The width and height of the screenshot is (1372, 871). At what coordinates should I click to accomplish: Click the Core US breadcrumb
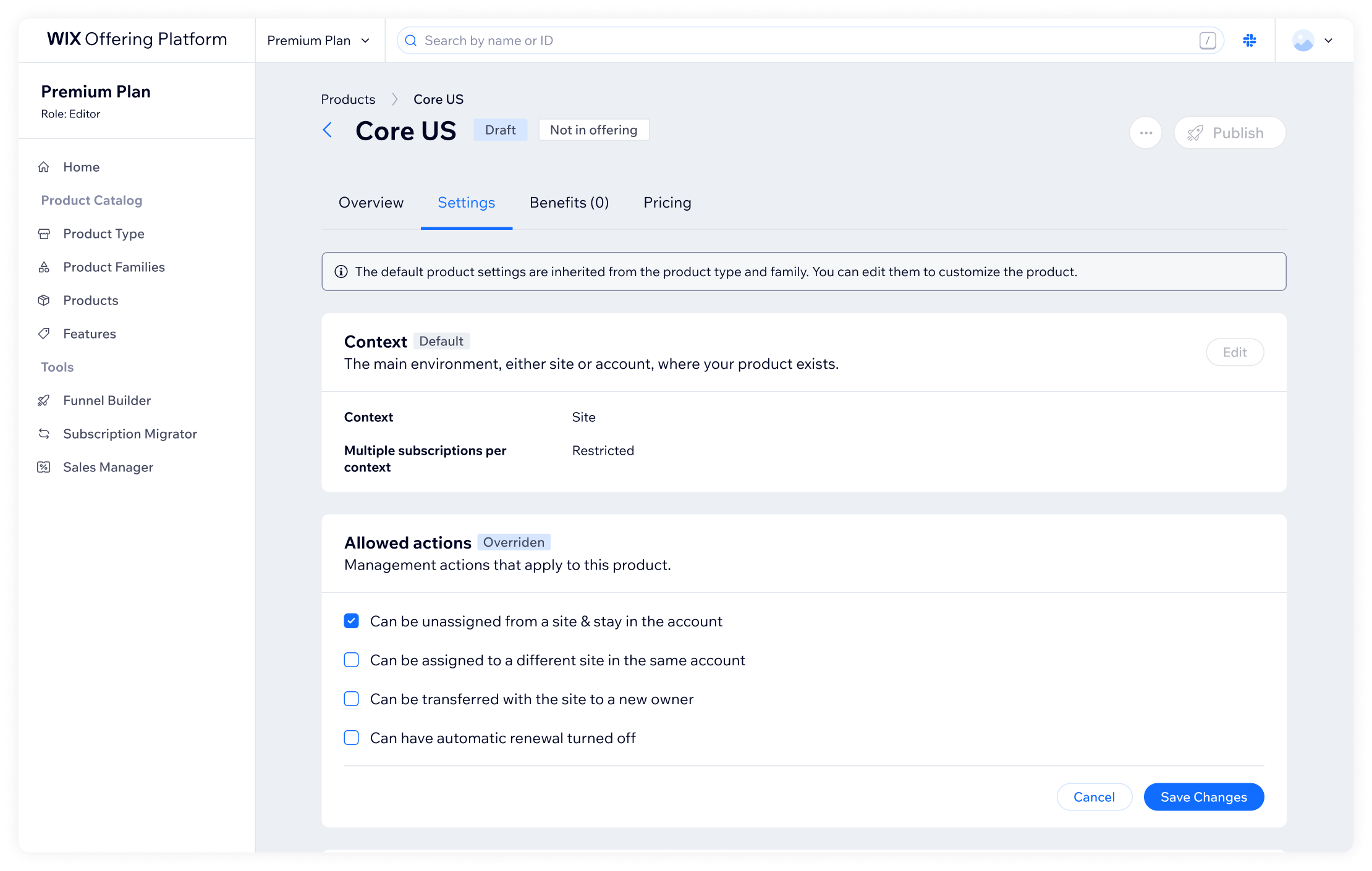(438, 99)
